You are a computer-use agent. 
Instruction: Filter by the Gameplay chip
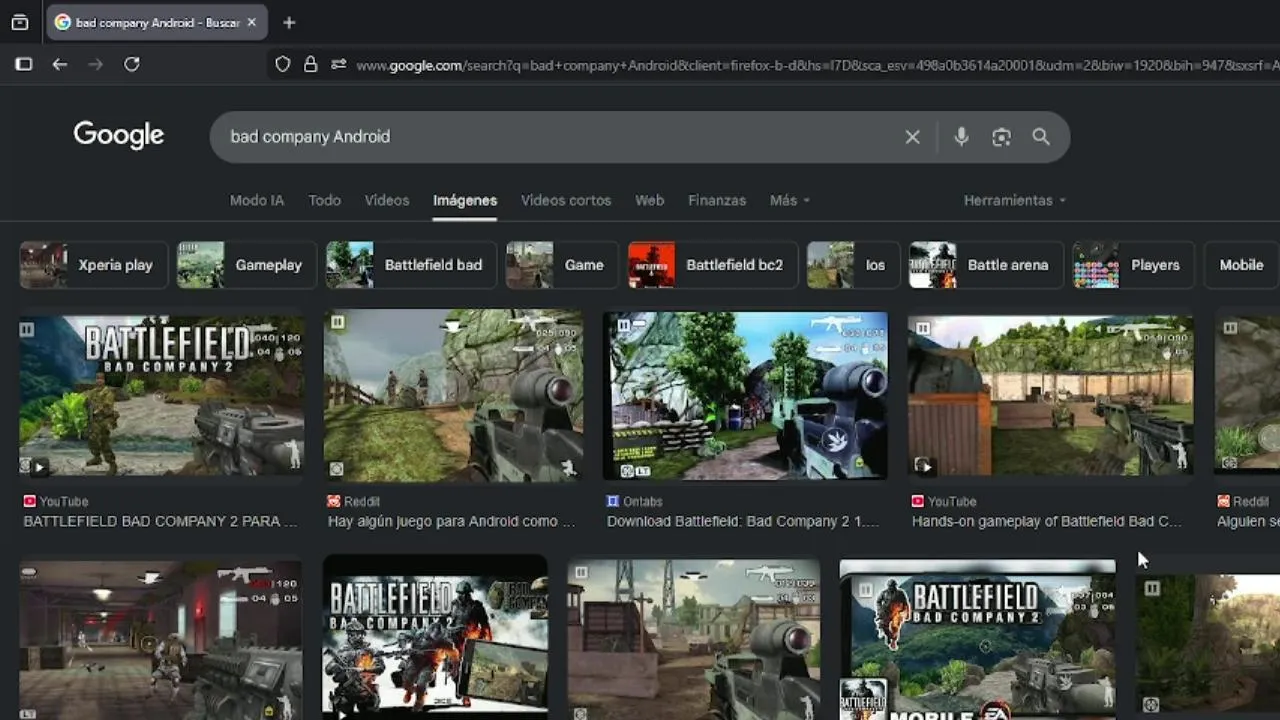247,265
